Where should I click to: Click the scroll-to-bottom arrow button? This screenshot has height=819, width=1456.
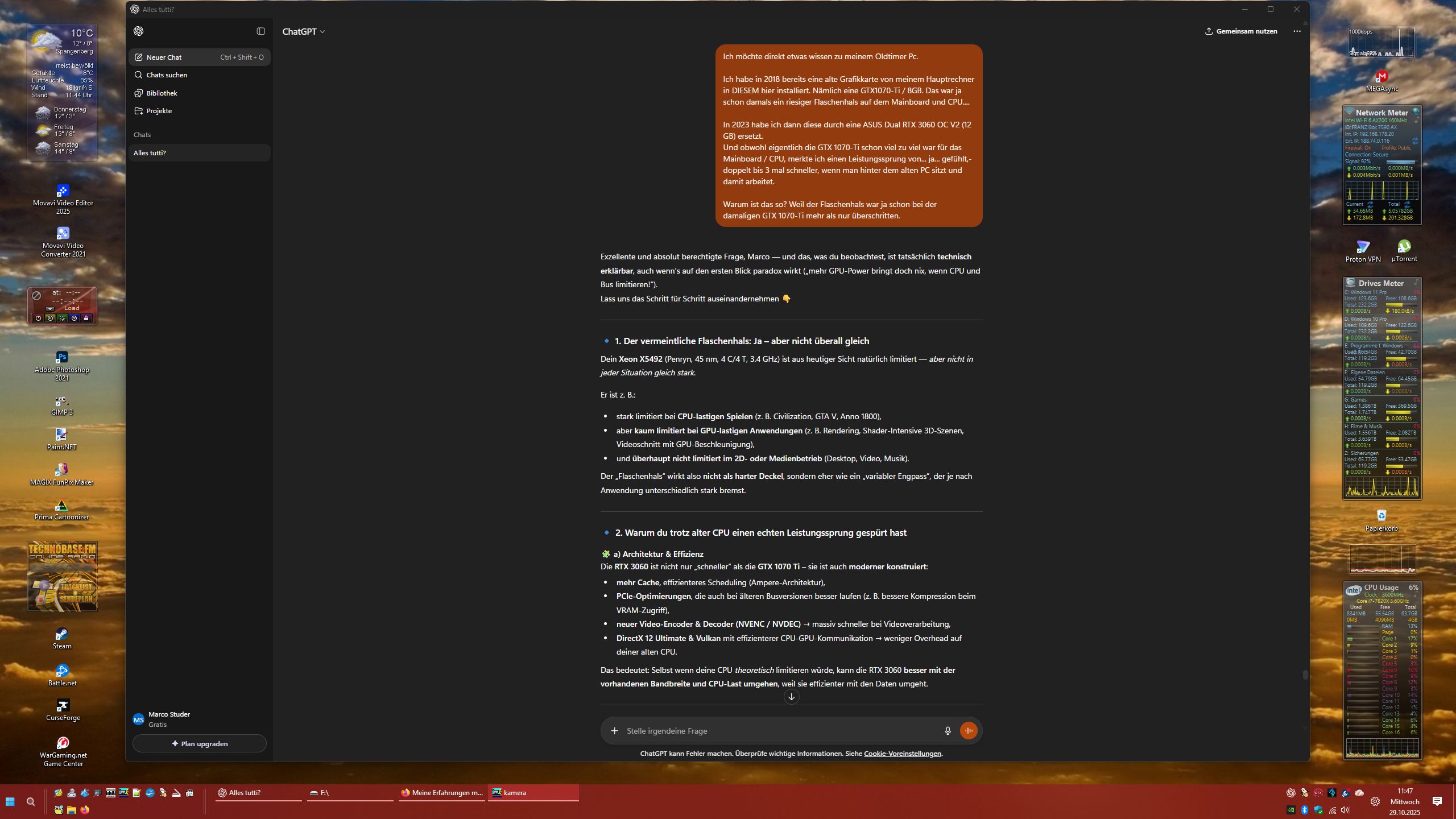(x=791, y=697)
